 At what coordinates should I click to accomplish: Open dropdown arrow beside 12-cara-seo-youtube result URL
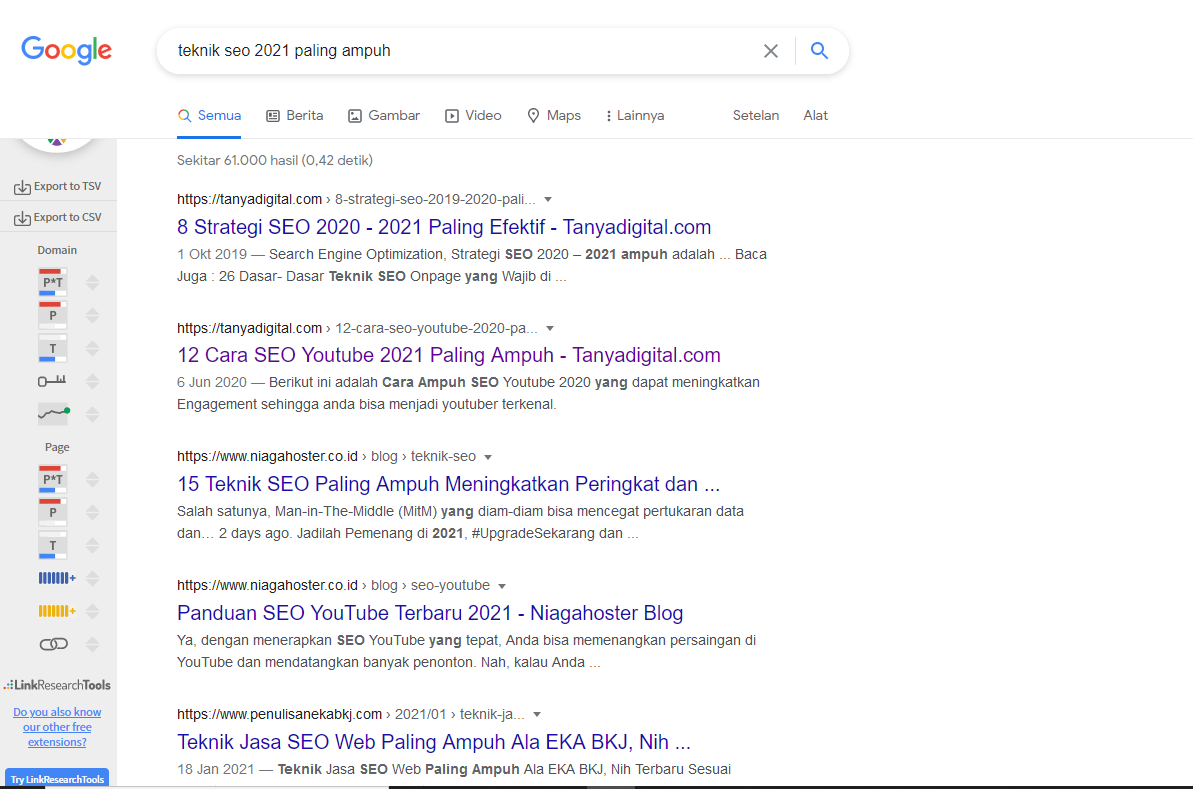coord(550,329)
